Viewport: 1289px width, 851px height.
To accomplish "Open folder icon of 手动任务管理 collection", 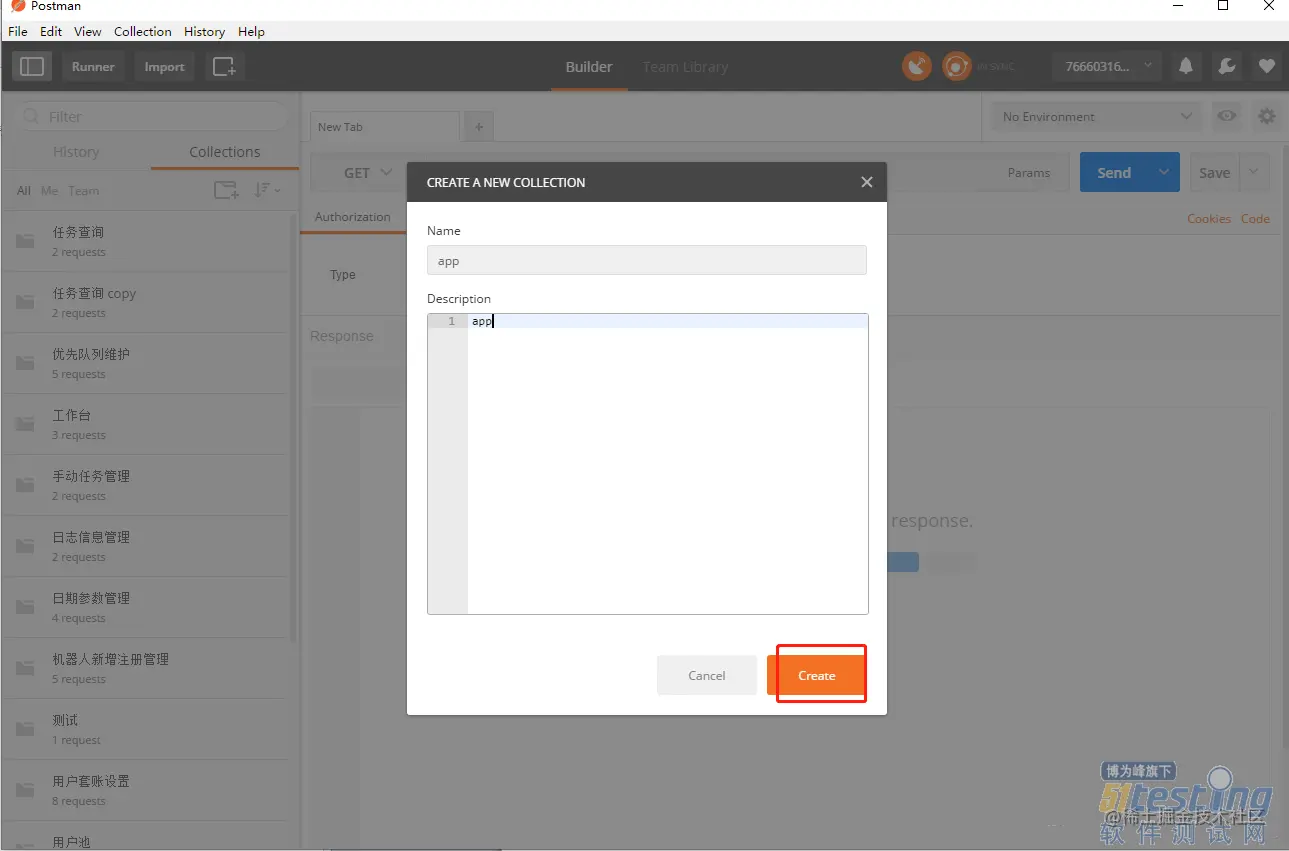I will click(x=26, y=485).
